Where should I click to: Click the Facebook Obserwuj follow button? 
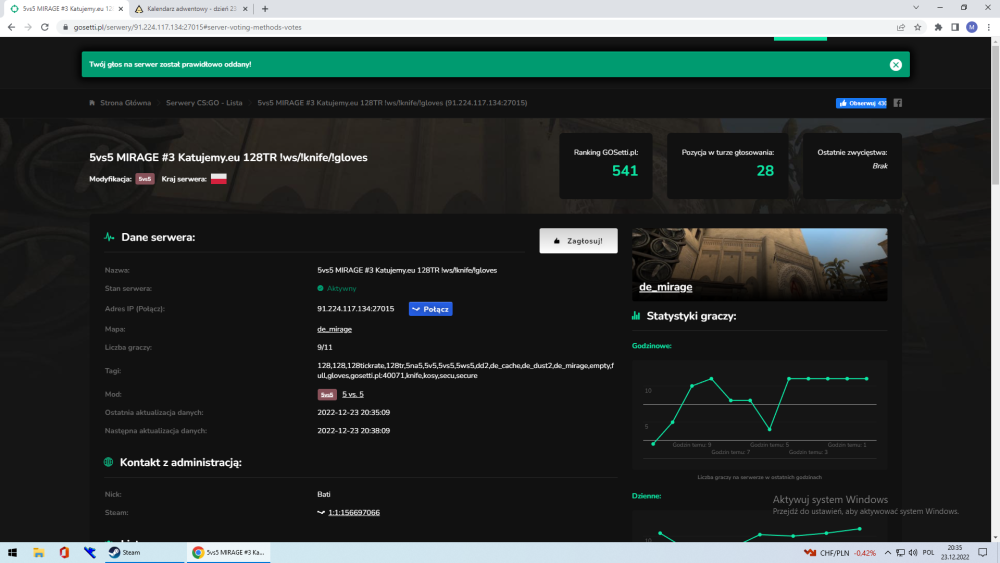click(x=861, y=103)
